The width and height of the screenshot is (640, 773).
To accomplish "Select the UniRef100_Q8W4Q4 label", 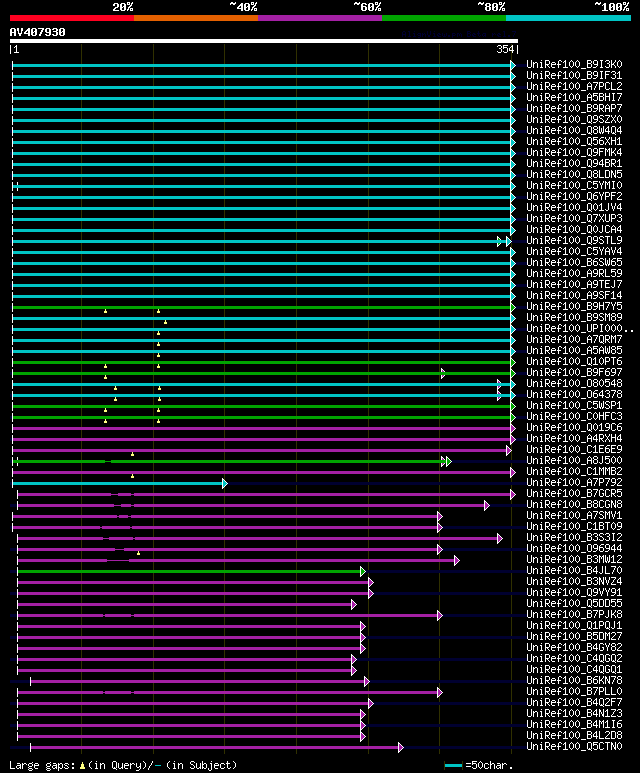I will pos(574,131).
